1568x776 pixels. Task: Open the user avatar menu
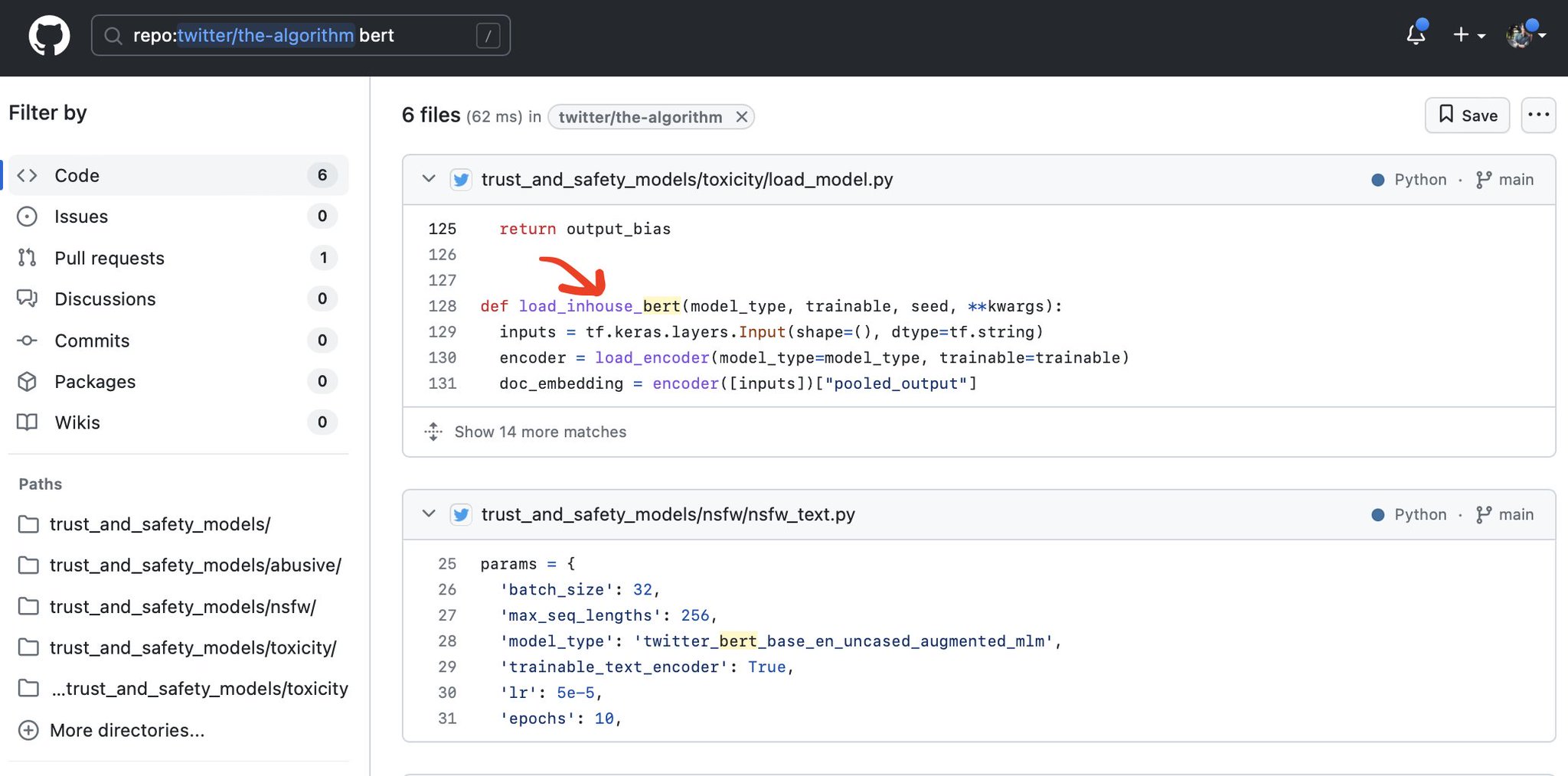(x=1525, y=34)
